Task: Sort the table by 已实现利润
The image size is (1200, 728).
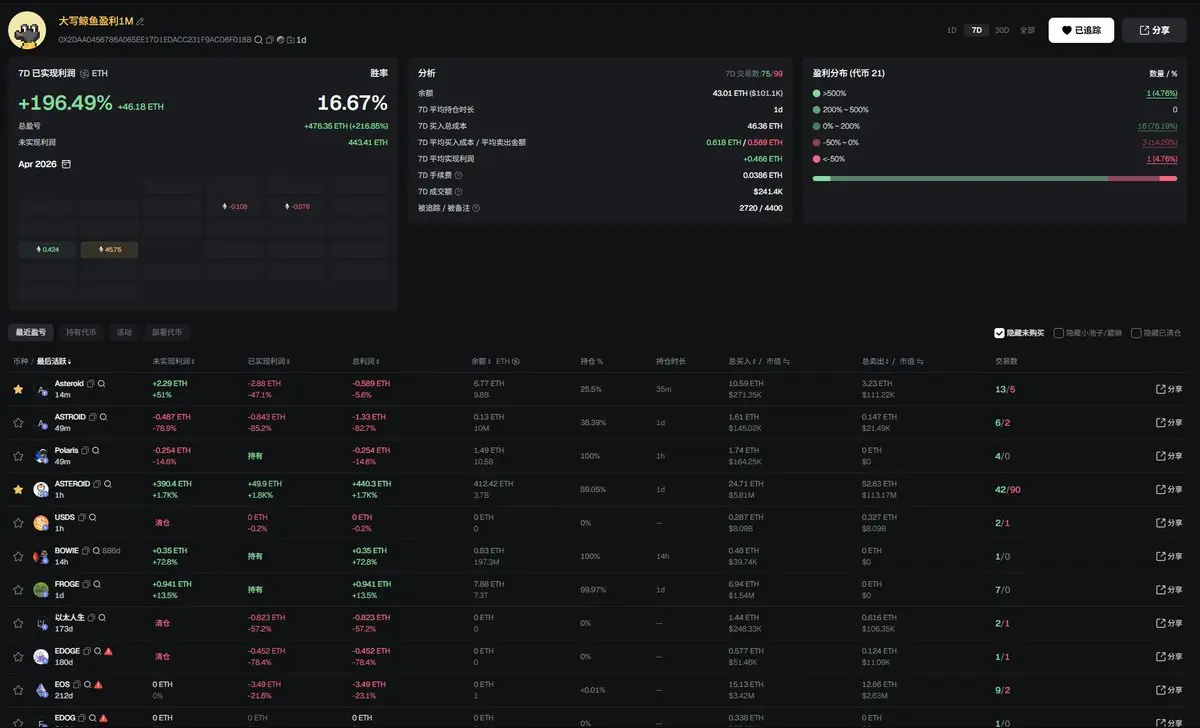Action: point(268,361)
